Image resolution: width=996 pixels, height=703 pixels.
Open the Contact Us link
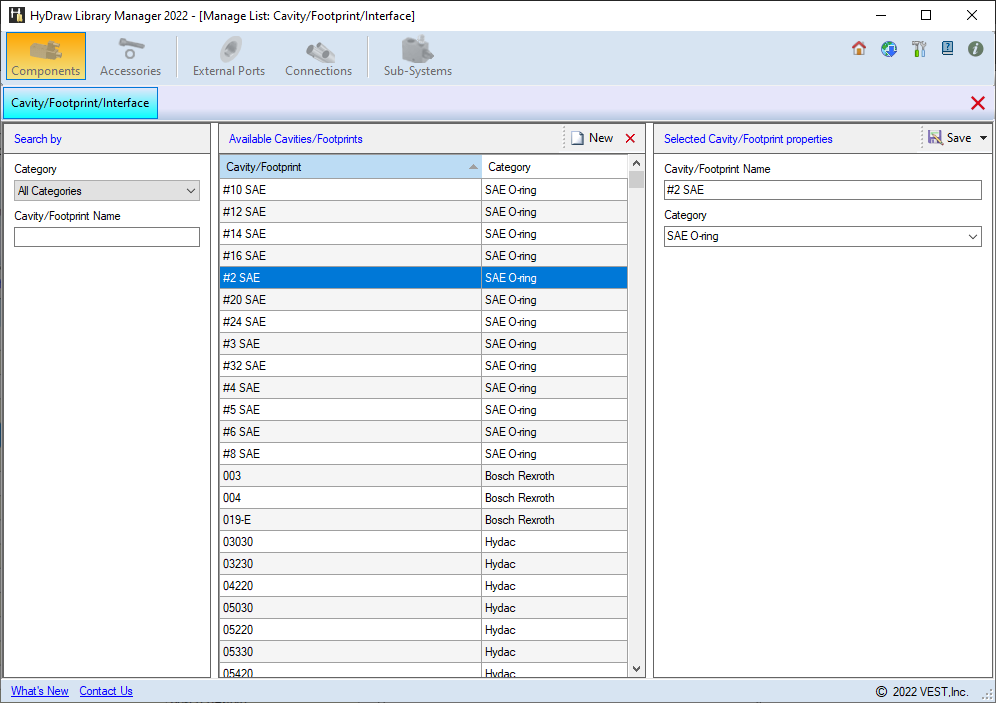[106, 691]
